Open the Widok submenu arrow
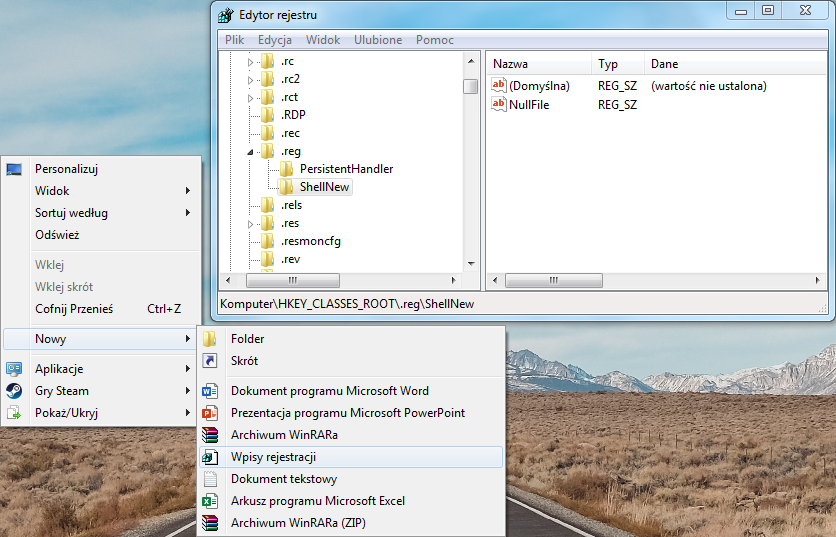The image size is (836, 537). tap(188, 191)
